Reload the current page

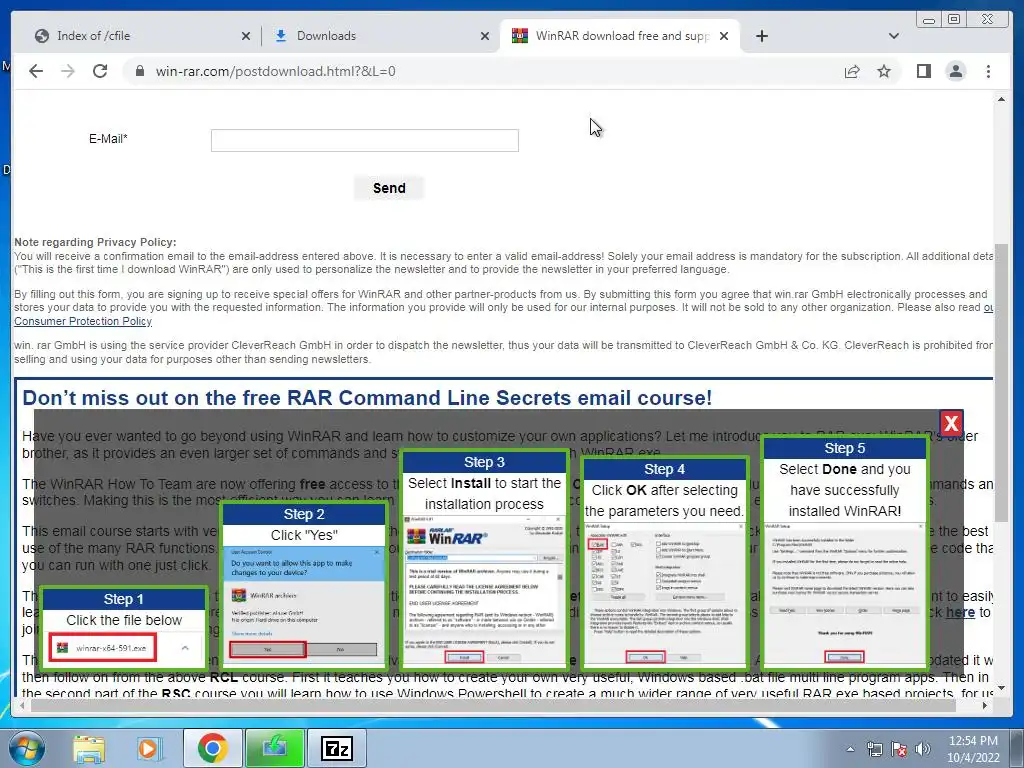pos(100,71)
